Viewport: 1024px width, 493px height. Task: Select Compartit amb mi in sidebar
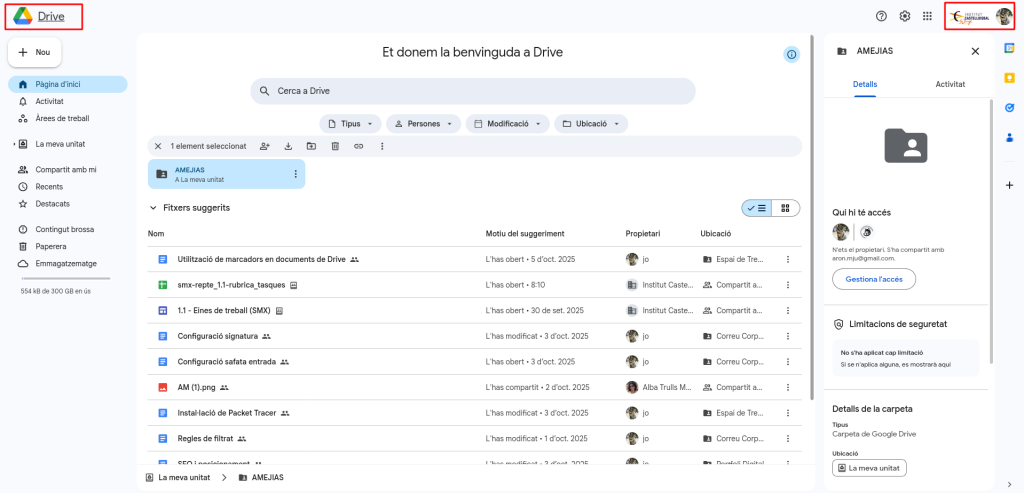(x=65, y=170)
